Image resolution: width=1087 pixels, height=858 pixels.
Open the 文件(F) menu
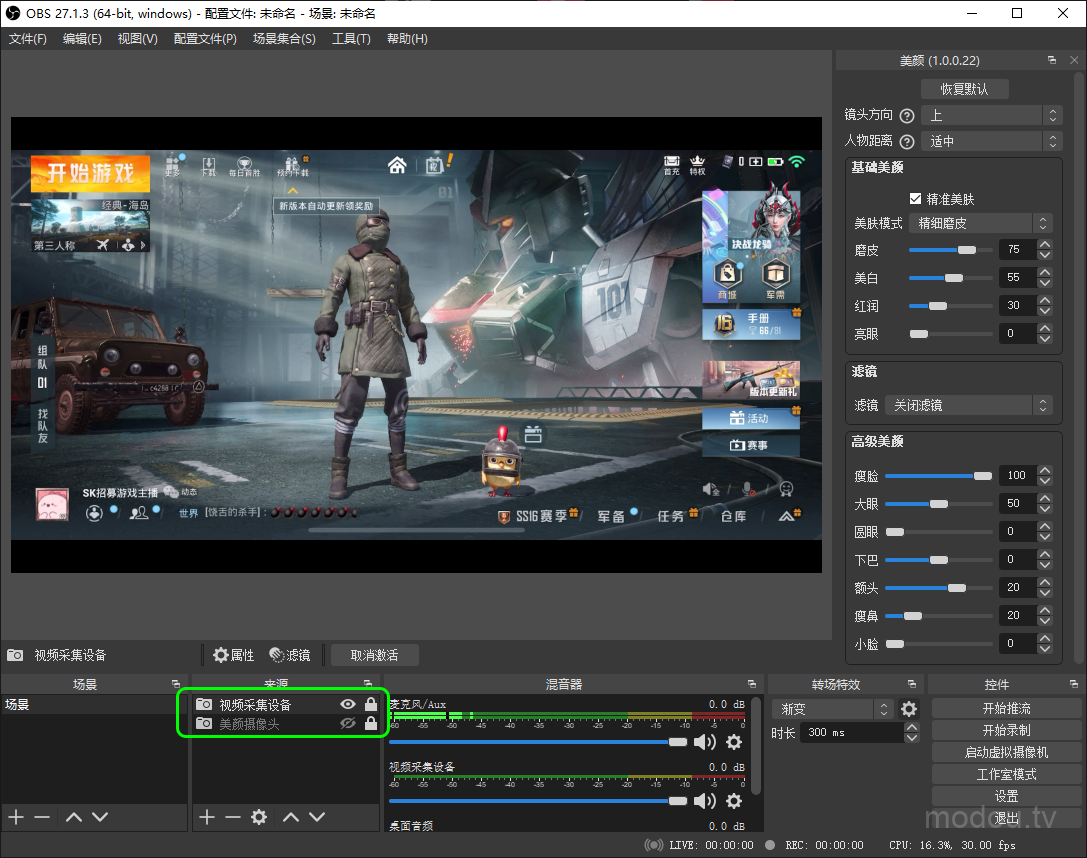pos(28,39)
